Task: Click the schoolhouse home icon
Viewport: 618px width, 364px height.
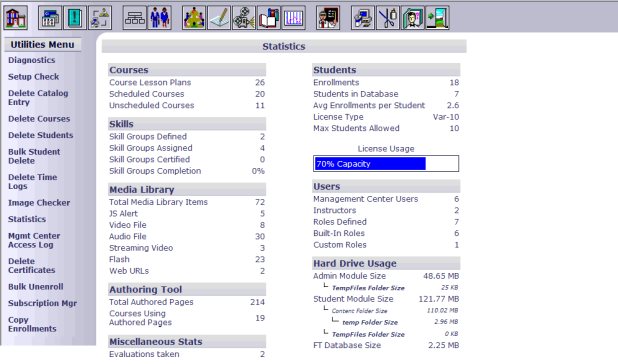Action: (x=15, y=18)
